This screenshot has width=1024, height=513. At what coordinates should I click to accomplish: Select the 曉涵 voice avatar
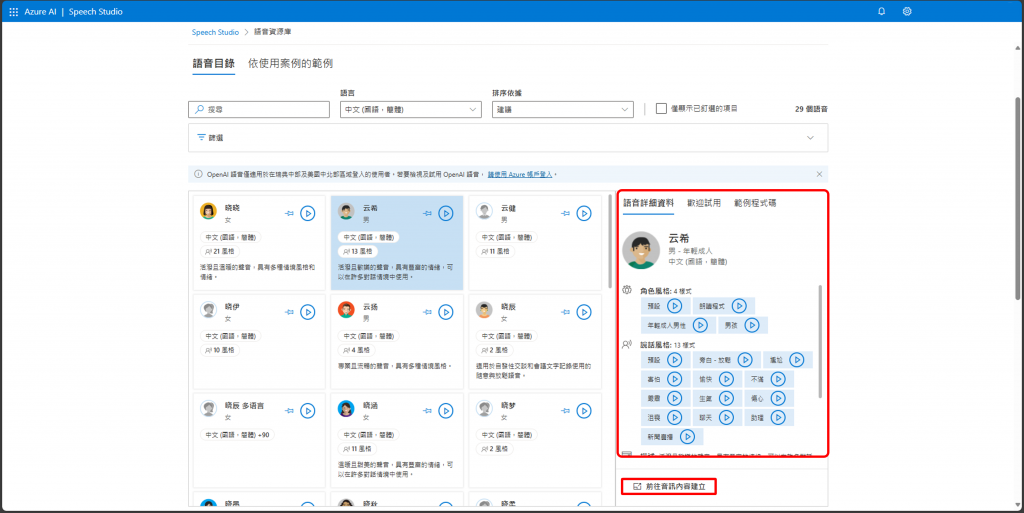pyautogui.click(x=346, y=409)
